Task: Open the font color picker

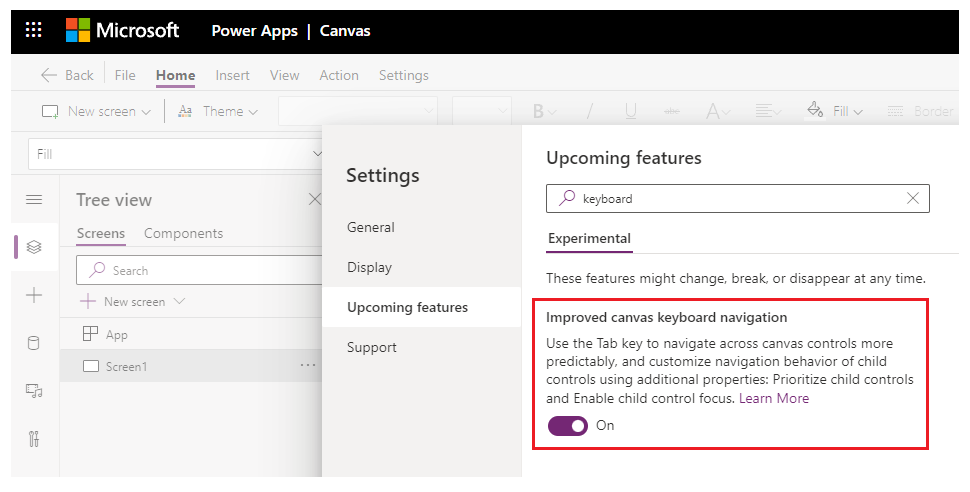Action: click(x=718, y=111)
